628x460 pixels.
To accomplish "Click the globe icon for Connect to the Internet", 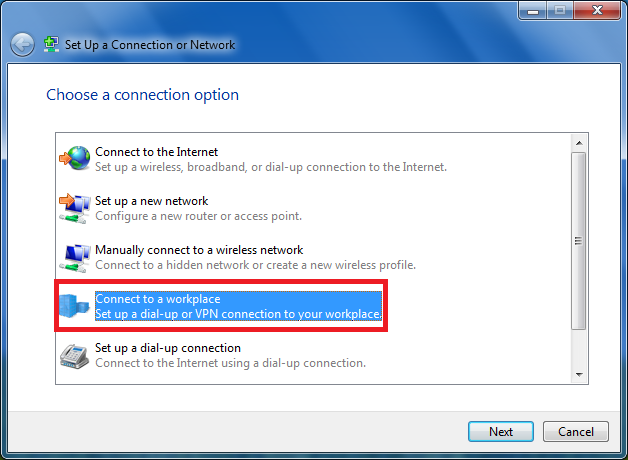I will point(75,158).
